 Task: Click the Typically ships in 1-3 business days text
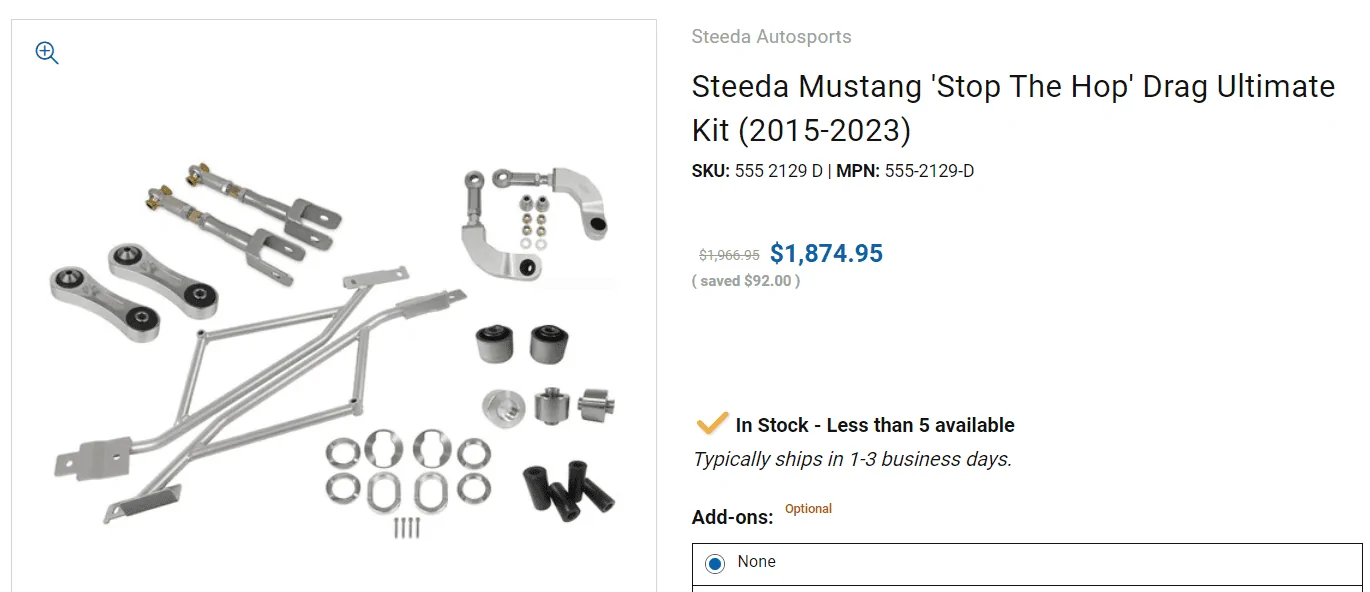pos(852,460)
